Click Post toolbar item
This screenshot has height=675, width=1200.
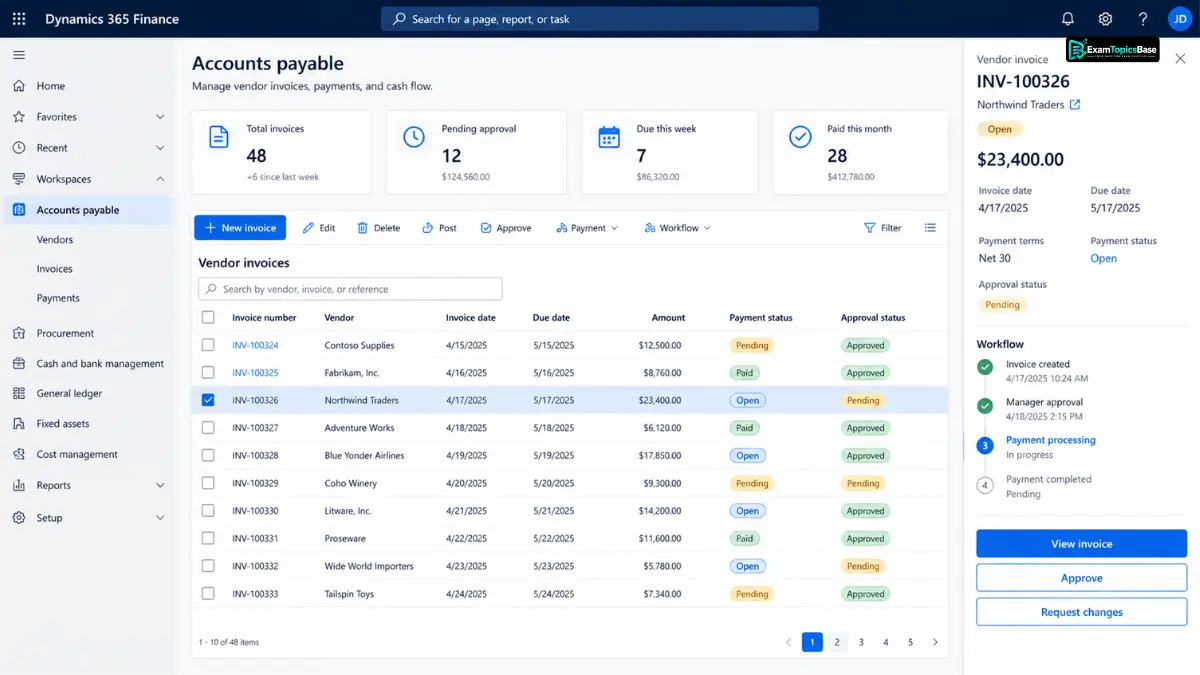pyautogui.click(x=439, y=228)
